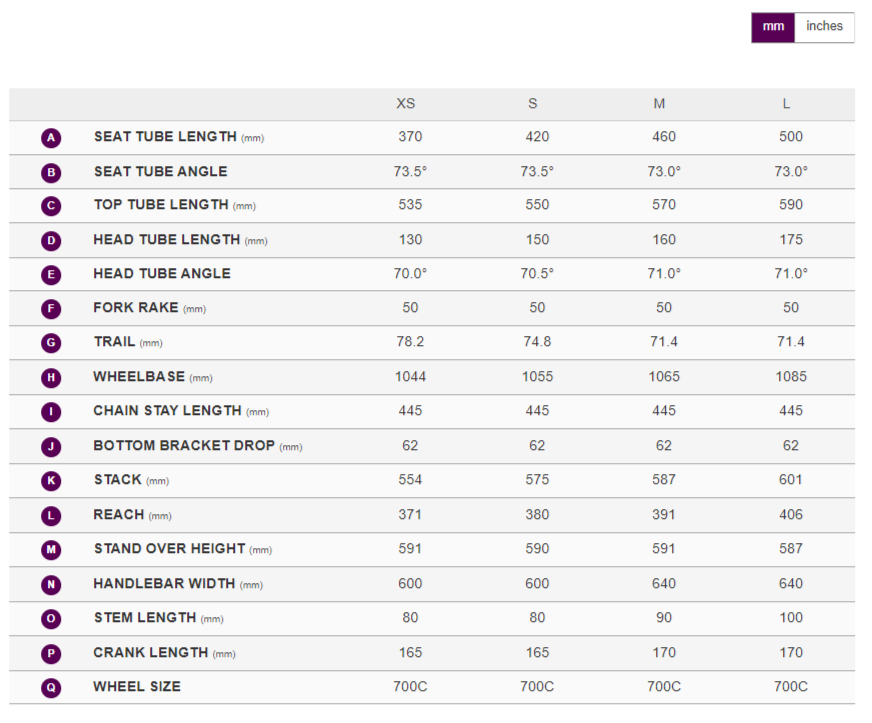Screen dimensions: 872x723
Task: Click the letter L reach badge
Action: 51,516
